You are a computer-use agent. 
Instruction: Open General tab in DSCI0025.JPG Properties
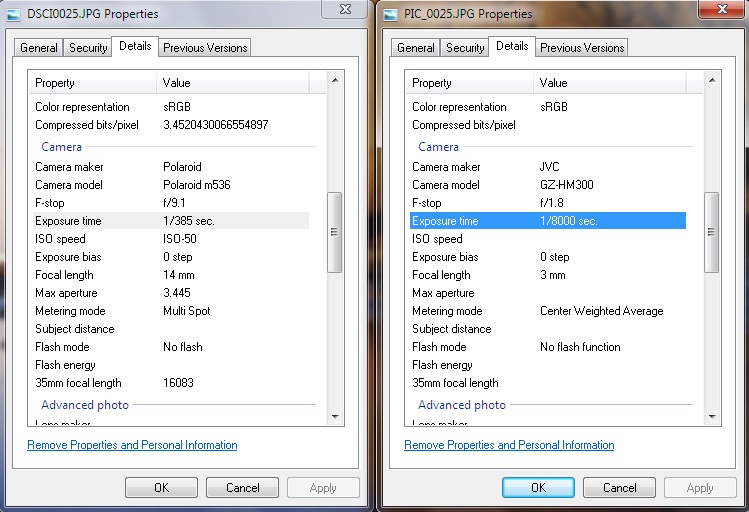click(39, 48)
